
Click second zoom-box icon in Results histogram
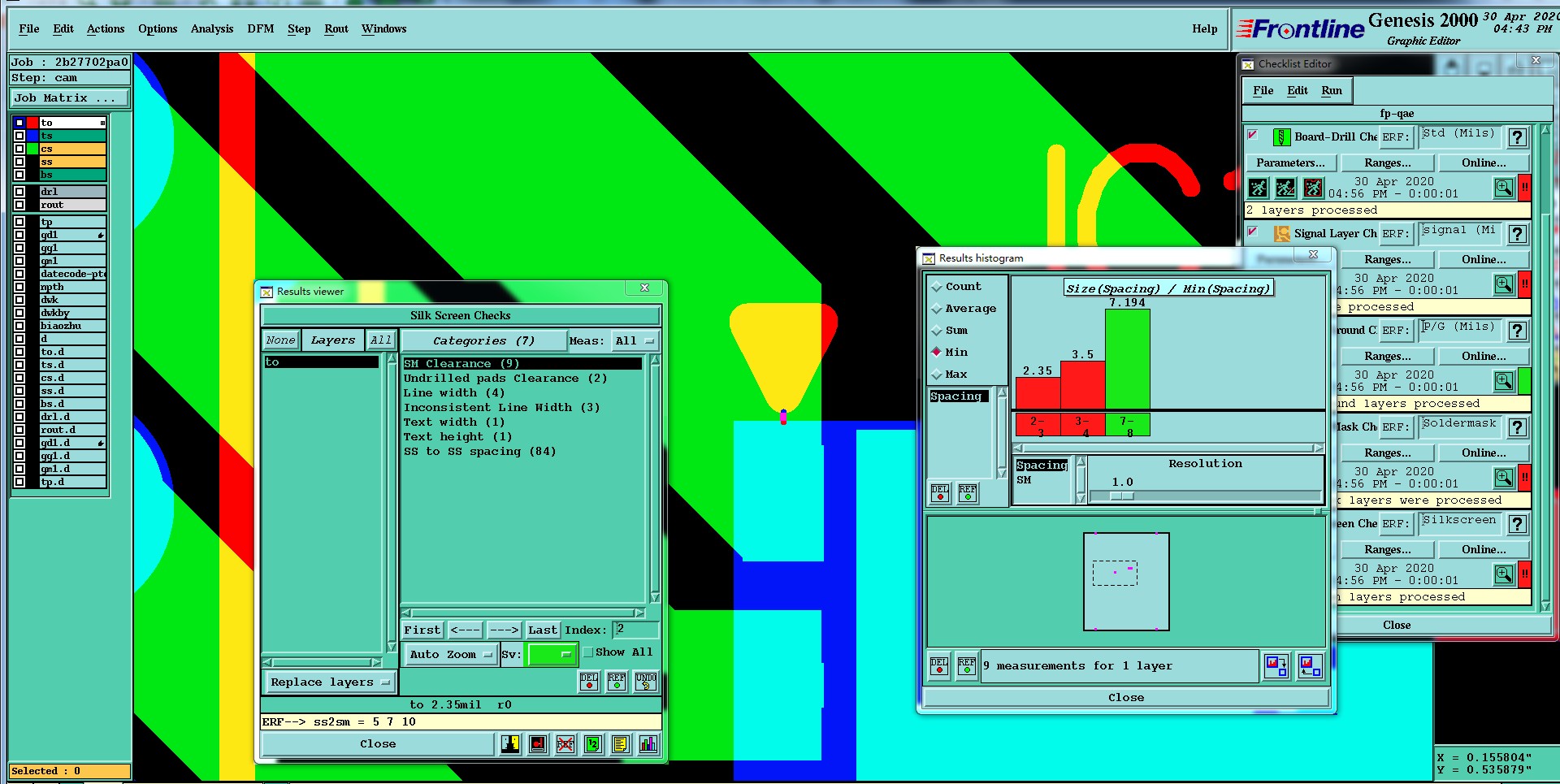pyautogui.click(x=1310, y=666)
